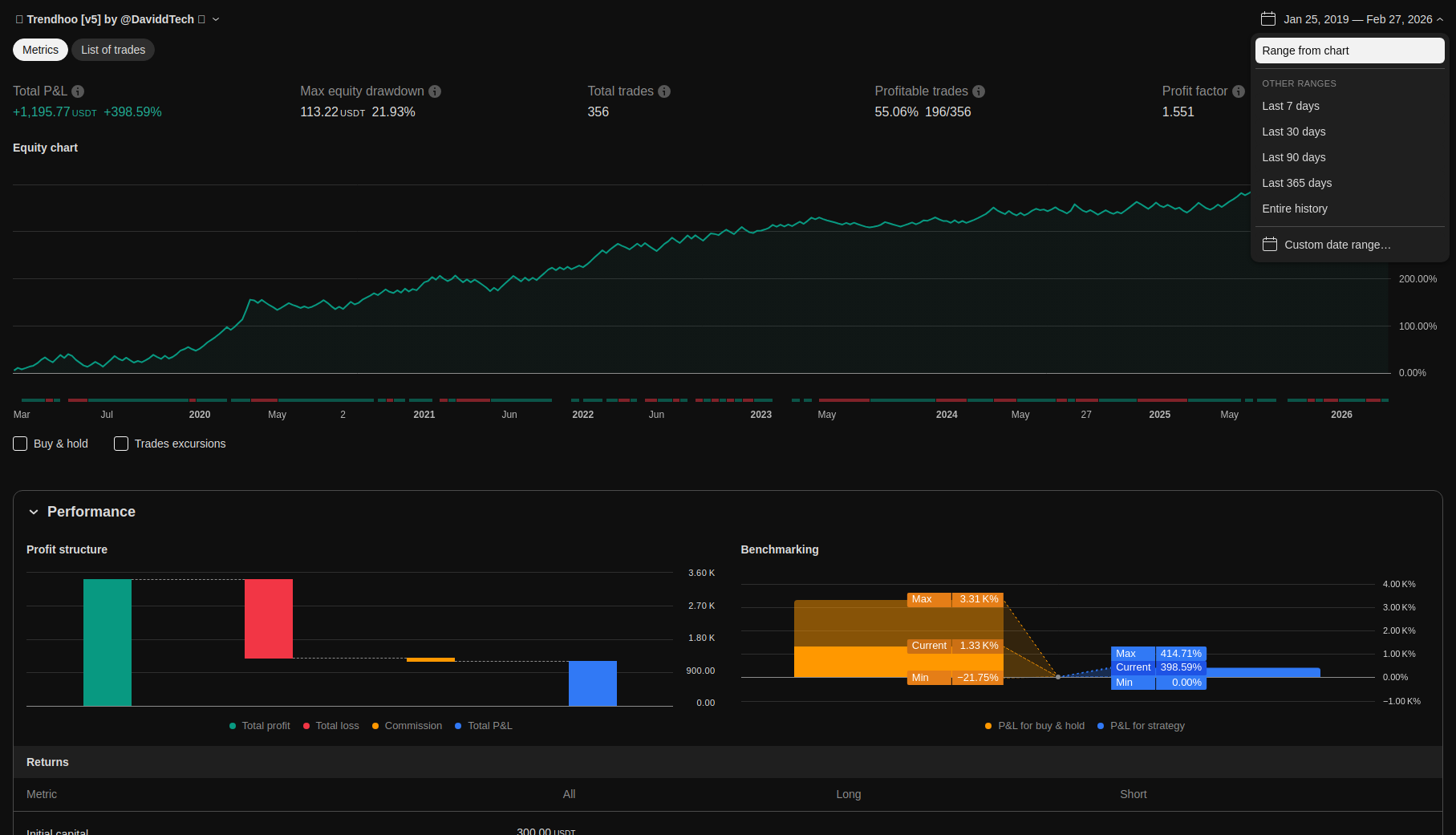Image resolution: width=1456 pixels, height=835 pixels.
Task: Click info icon next to Total P&L
Action: coord(78,91)
